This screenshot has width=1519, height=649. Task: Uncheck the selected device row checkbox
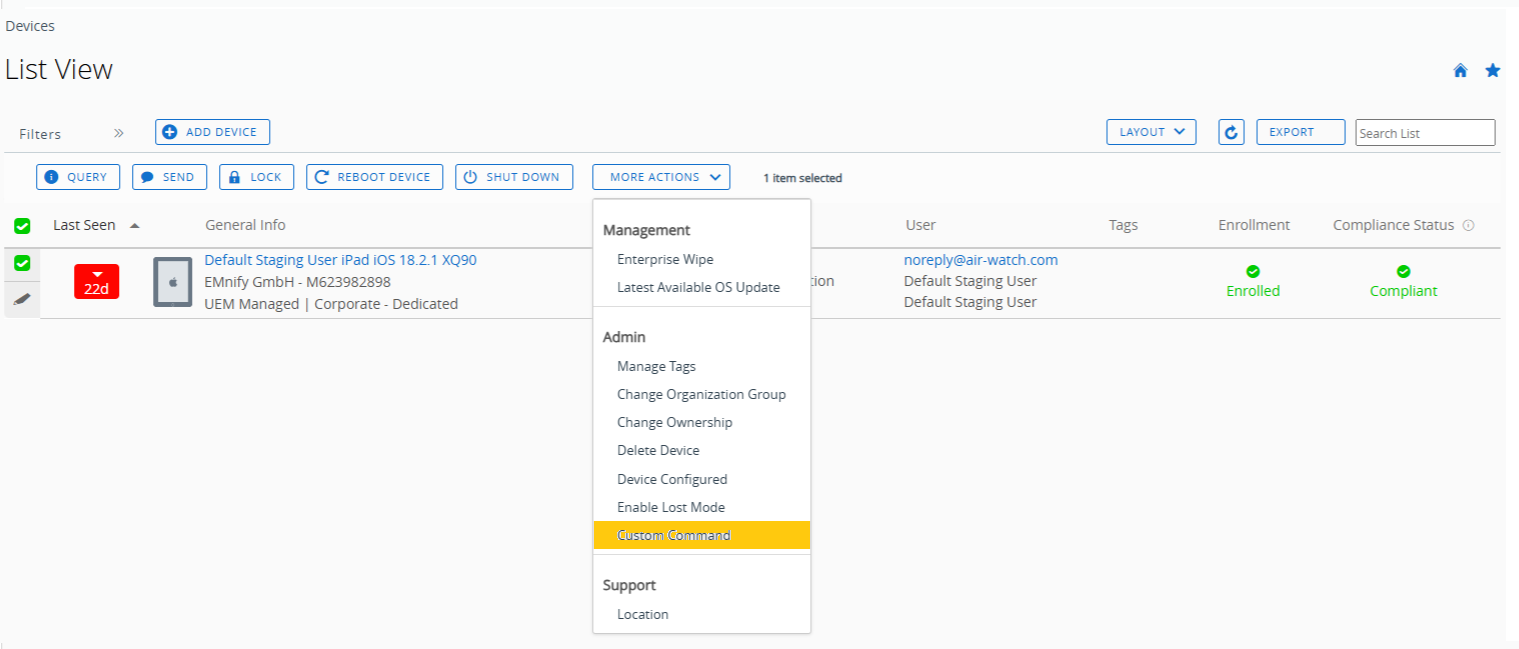(x=22, y=263)
